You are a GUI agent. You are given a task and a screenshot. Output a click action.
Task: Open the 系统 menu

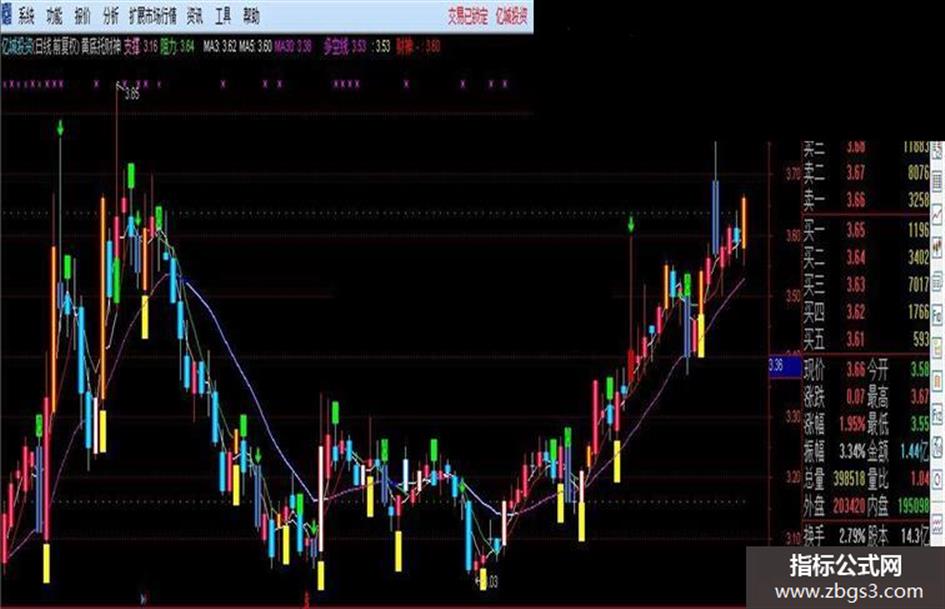[x=27, y=16]
